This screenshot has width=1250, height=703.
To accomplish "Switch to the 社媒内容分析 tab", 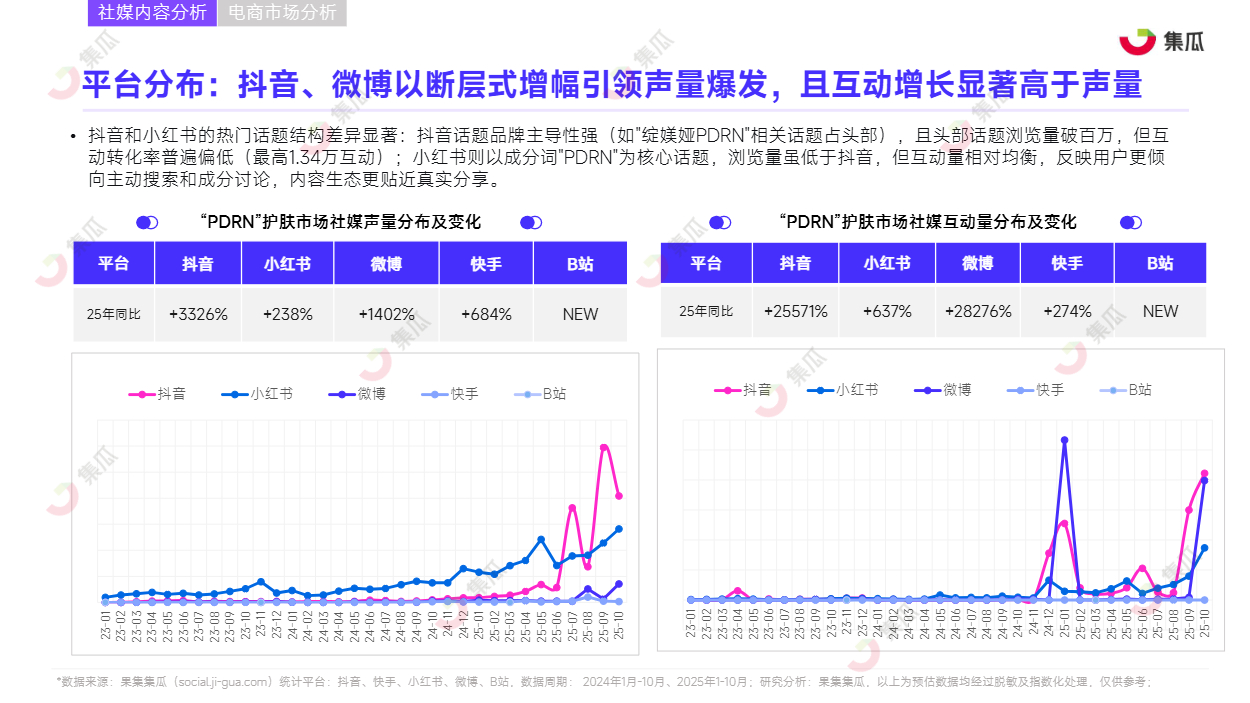I will (x=152, y=13).
